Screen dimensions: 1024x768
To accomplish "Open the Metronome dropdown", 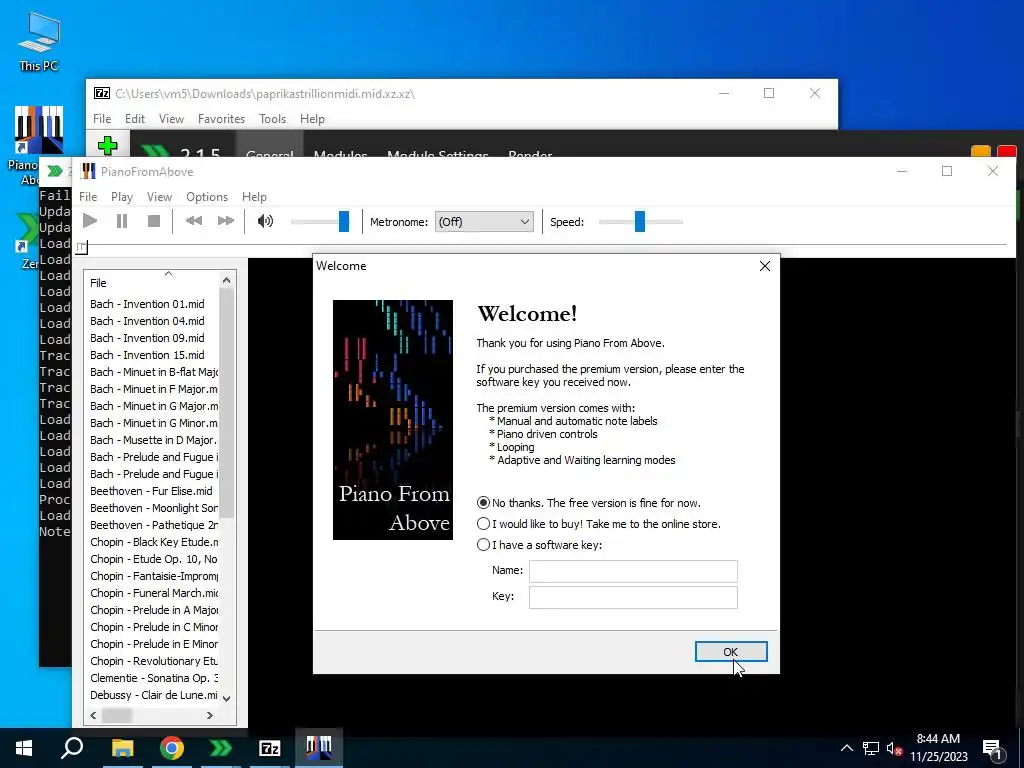I will [484, 222].
